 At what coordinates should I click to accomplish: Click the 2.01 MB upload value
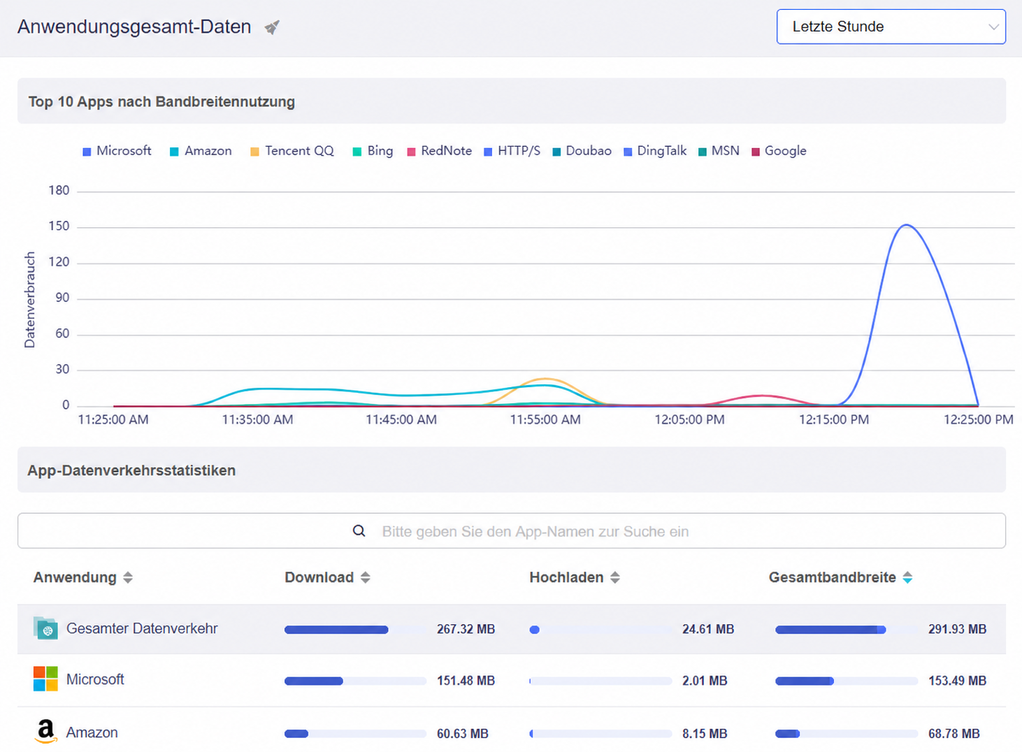[x=705, y=681]
